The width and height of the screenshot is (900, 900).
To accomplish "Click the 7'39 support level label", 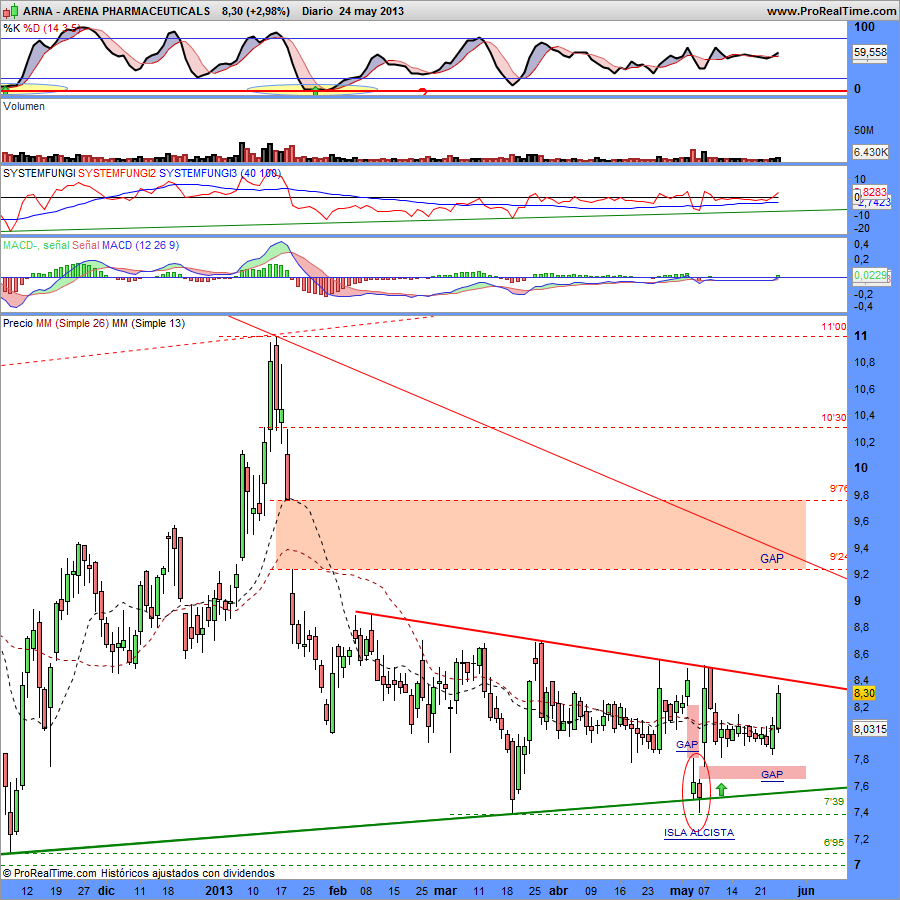I will 834,801.
